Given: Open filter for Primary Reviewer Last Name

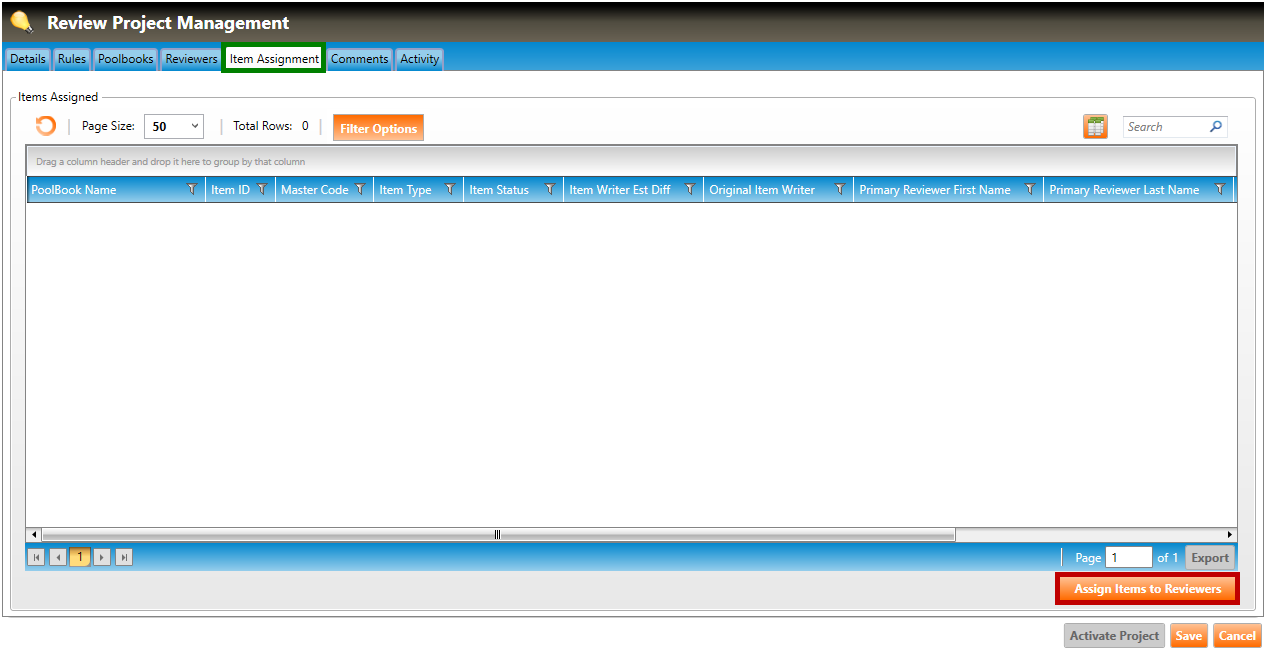Looking at the screenshot, I should 1219,189.
